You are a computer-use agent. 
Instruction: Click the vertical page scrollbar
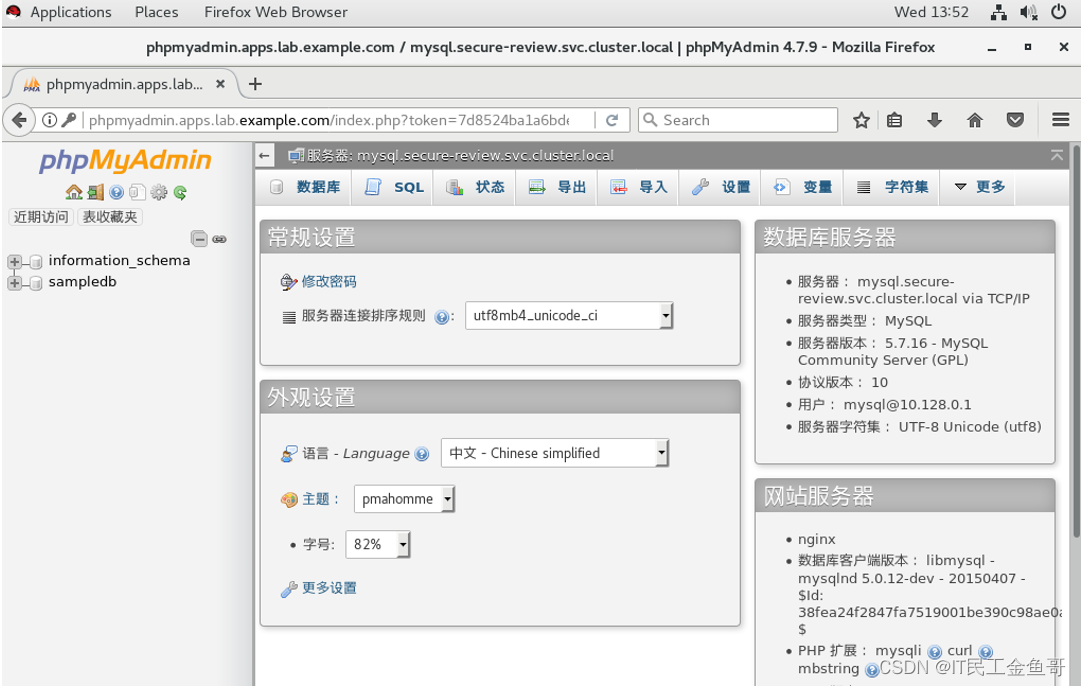point(1077,341)
